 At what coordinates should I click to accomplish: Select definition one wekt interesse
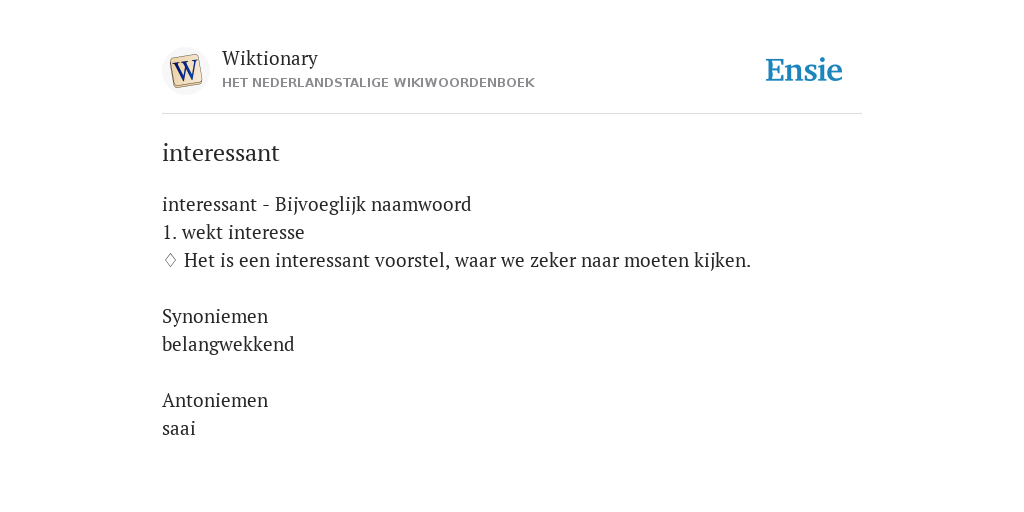tap(233, 232)
